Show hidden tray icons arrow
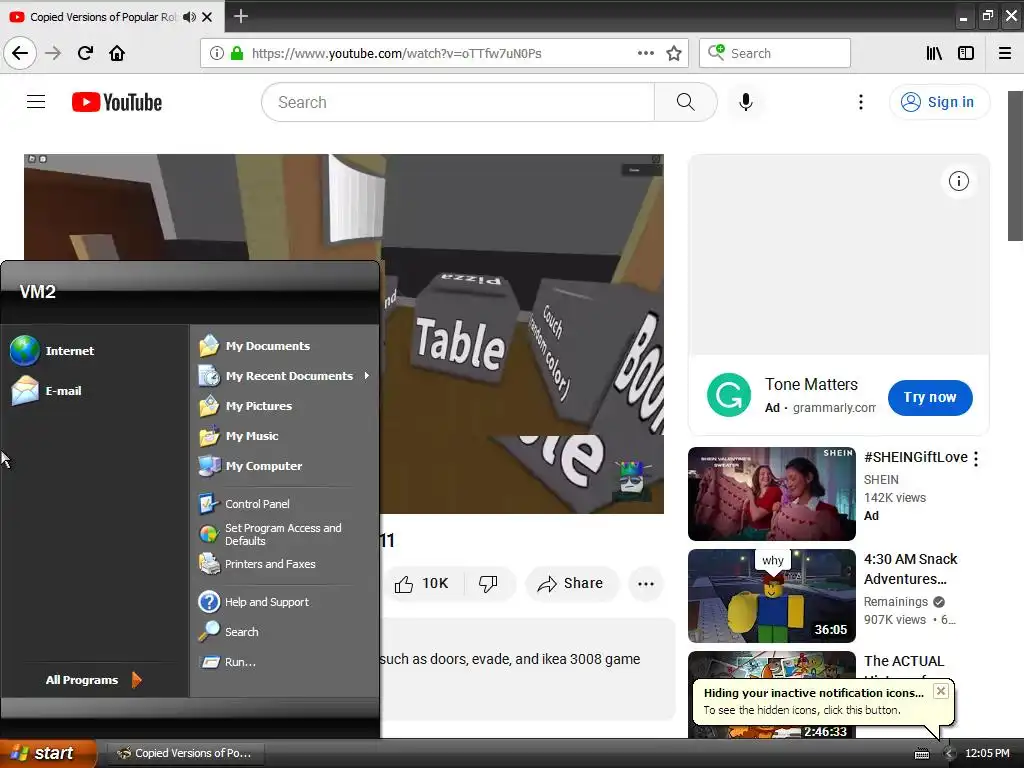1024x768 pixels. click(x=949, y=754)
